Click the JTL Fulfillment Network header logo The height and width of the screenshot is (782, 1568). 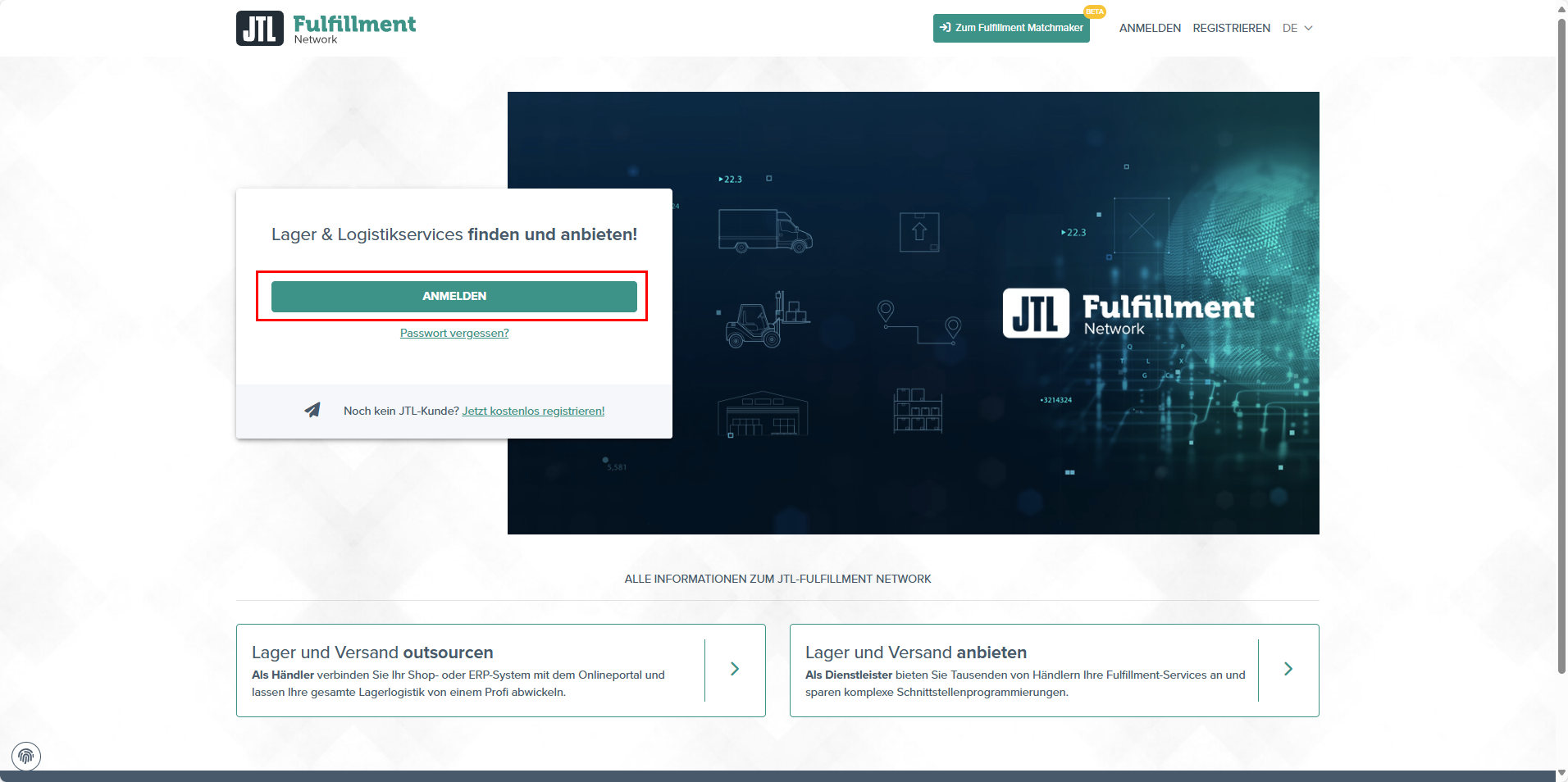pyautogui.click(x=326, y=28)
